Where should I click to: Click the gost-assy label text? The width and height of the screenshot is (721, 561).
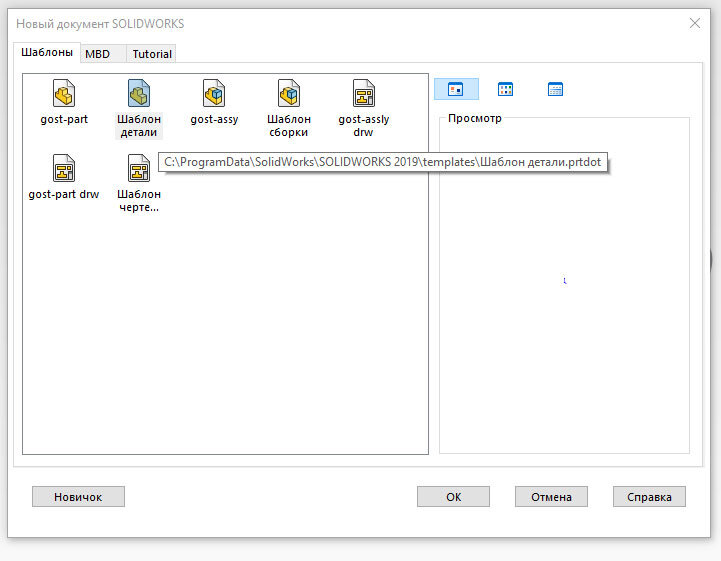coord(214,119)
